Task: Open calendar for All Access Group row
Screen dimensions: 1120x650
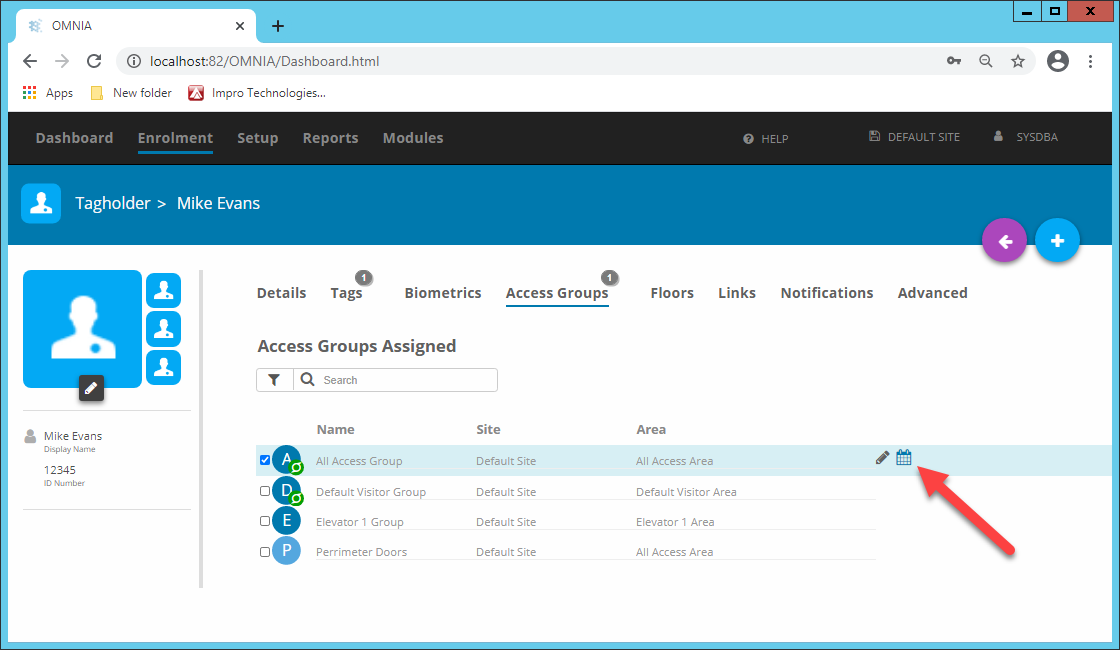Action: [904, 457]
